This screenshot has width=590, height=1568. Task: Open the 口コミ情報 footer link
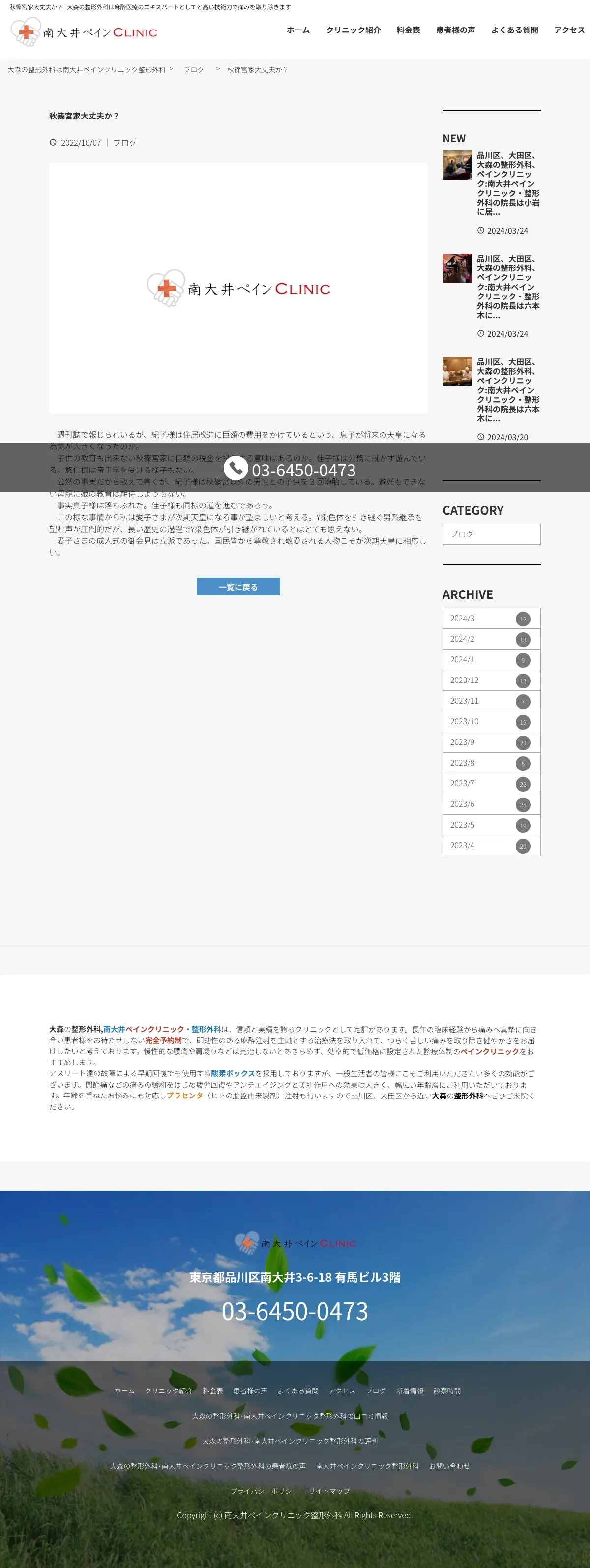pos(290,1416)
